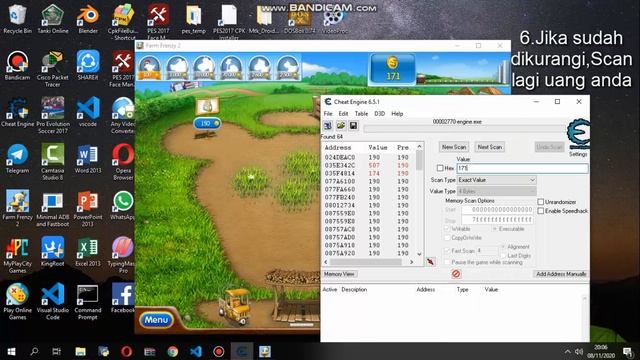Click Add Address Manually button
The image size is (640, 360).
coord(561,274)
